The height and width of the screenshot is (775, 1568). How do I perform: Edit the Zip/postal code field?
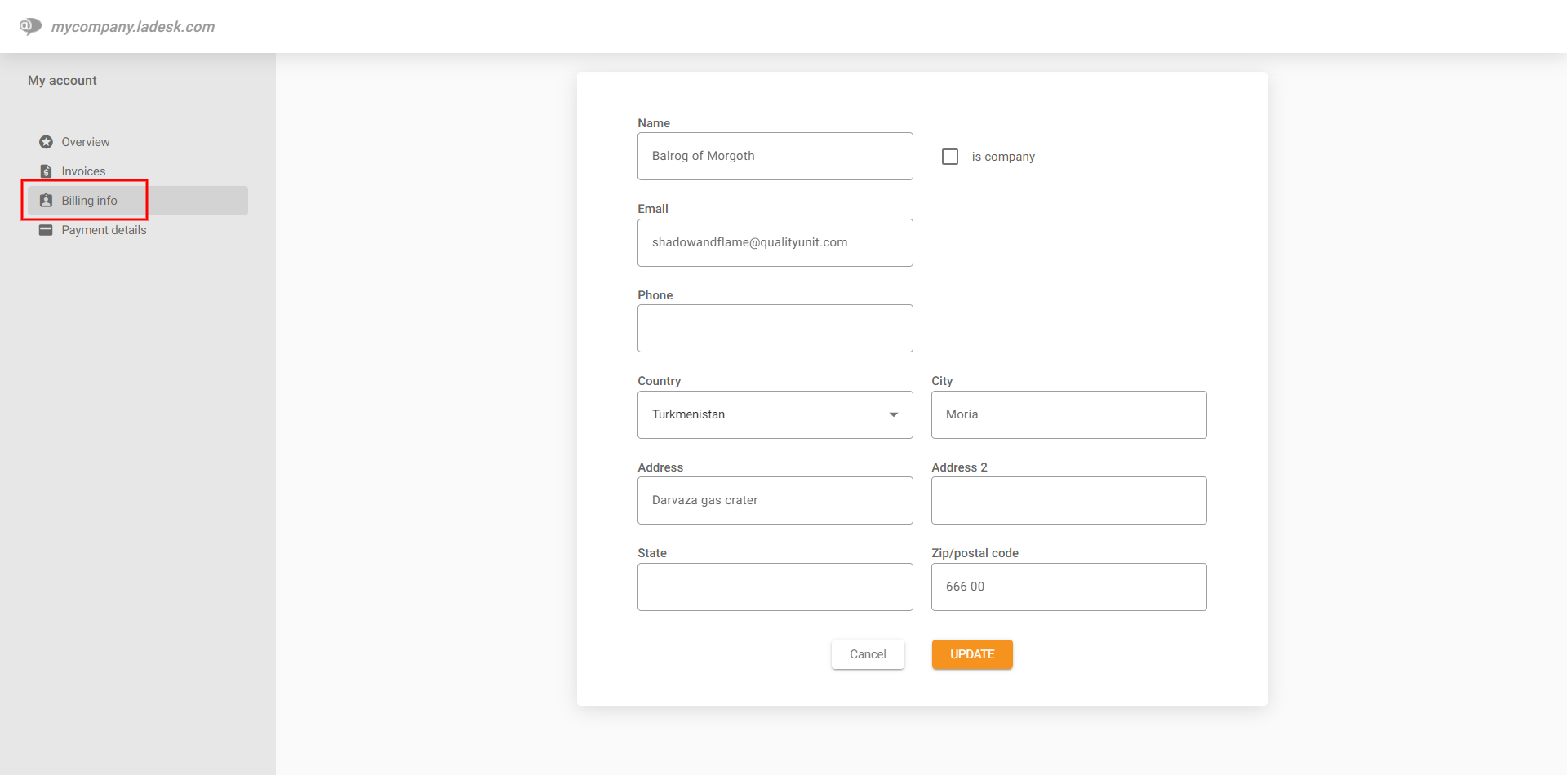coord(1068,587)
